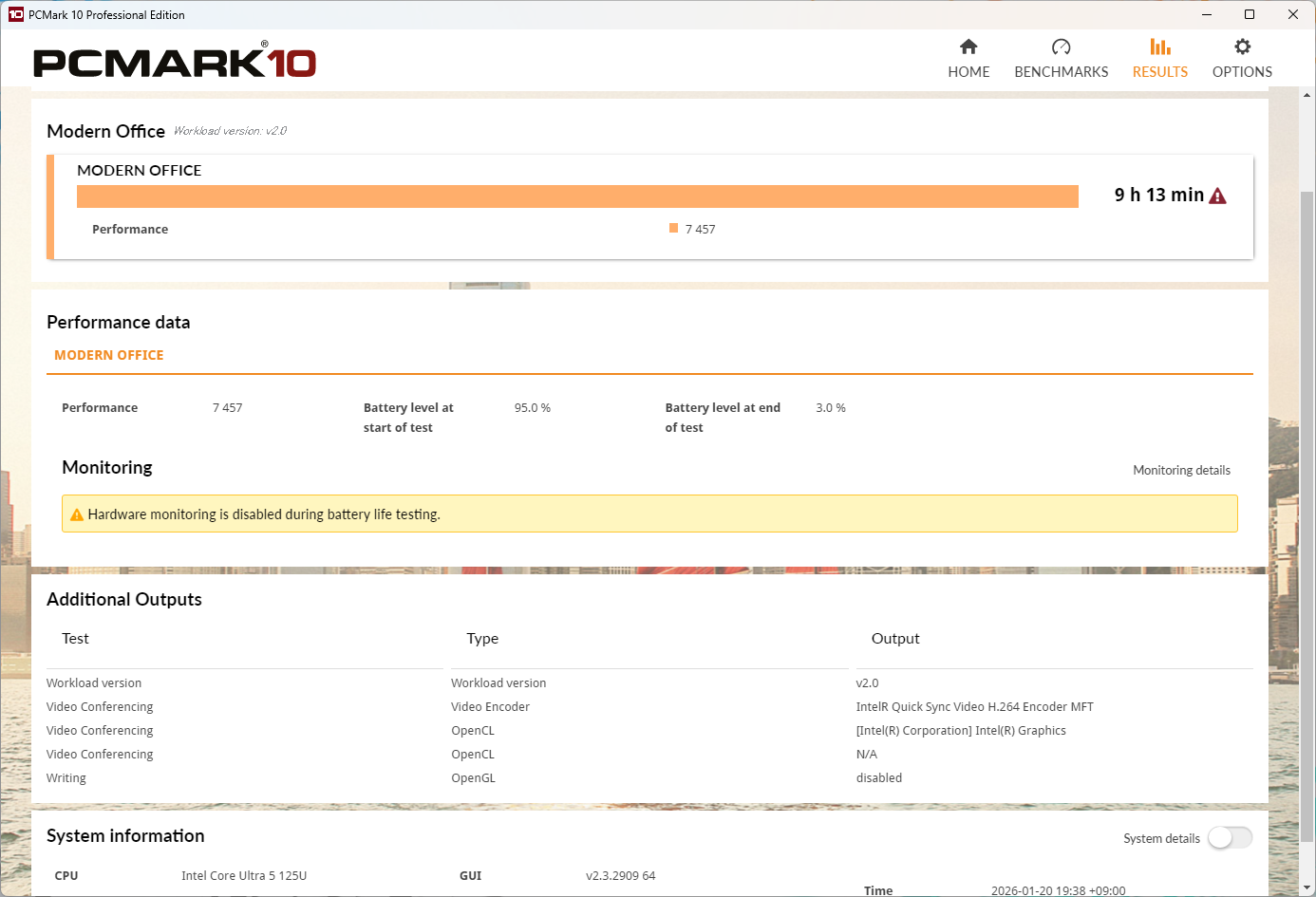Click the OpenGL type cell
1316x897 pixels.
[473, 777]
